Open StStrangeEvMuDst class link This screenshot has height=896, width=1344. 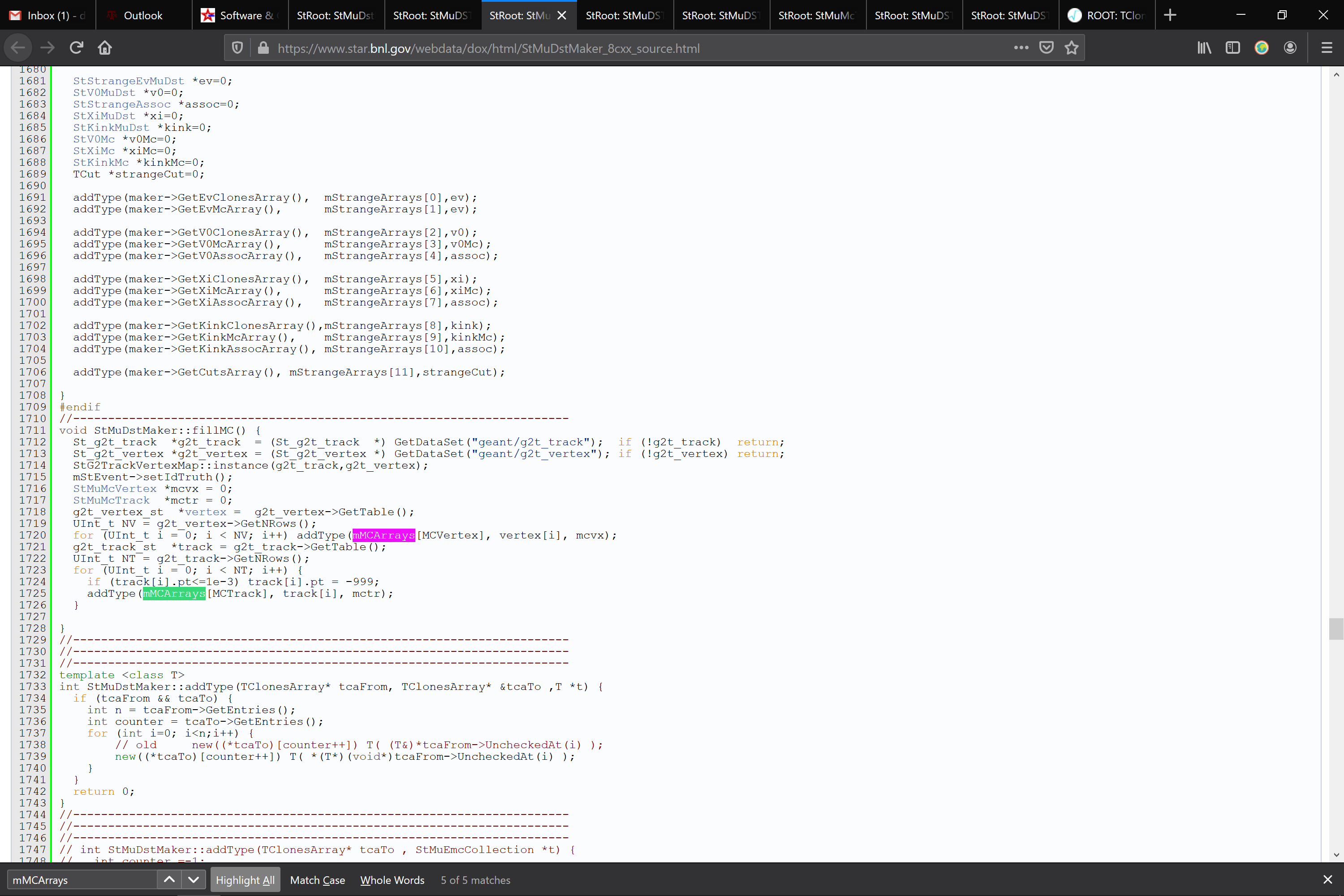129,81
